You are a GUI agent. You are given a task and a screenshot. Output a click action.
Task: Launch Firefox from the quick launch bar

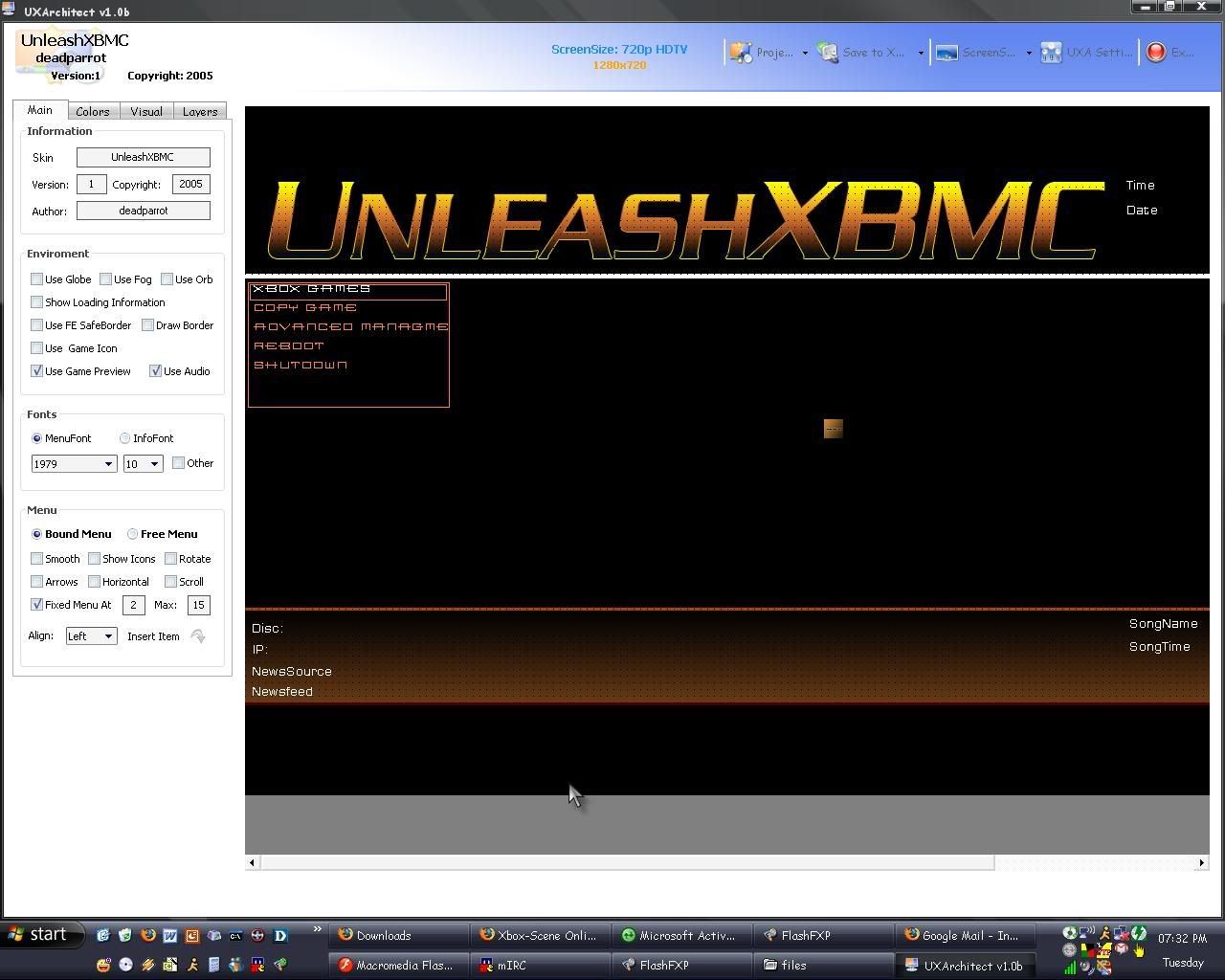147,935
